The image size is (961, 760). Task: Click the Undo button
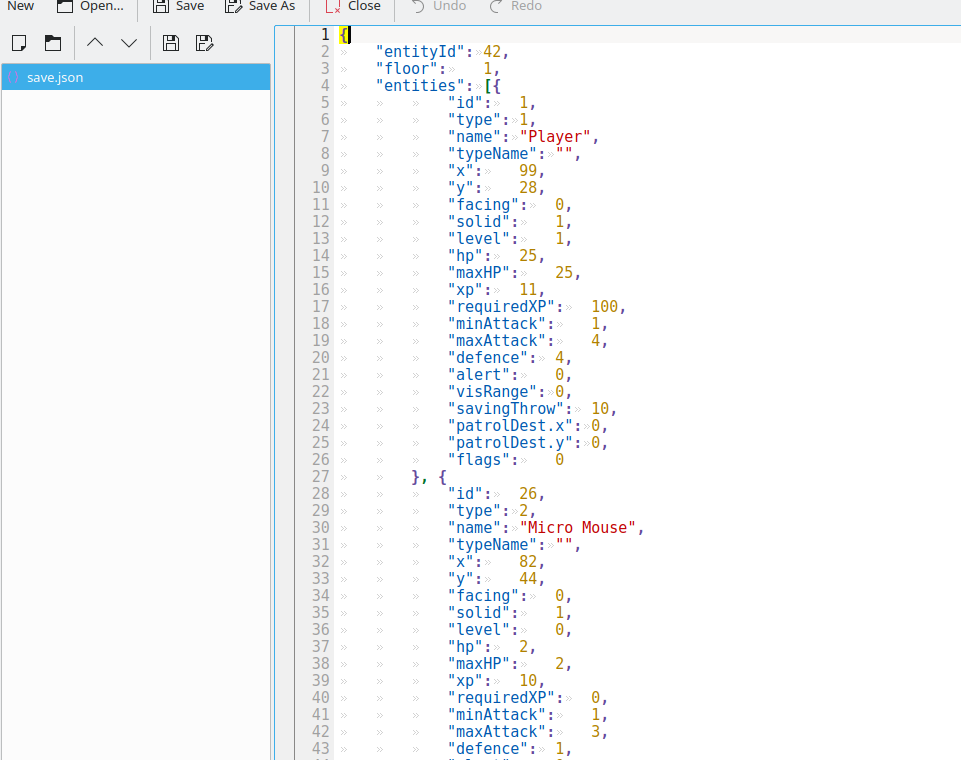pyautogui.click(x=438, y=6)
